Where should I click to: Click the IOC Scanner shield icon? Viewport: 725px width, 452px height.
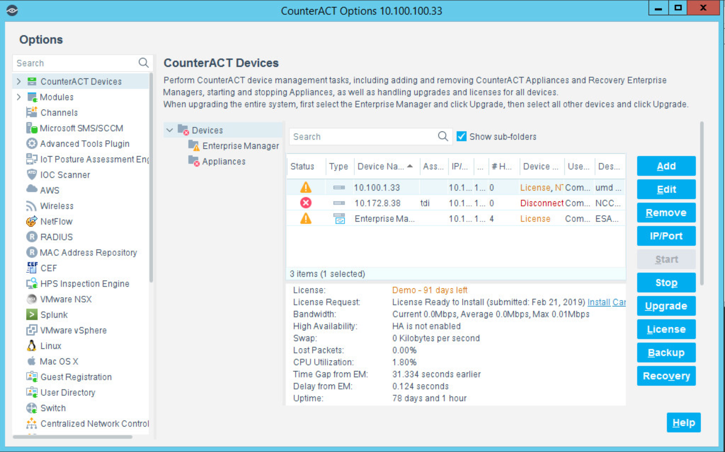pyautogui.click(x=31, y=175)
